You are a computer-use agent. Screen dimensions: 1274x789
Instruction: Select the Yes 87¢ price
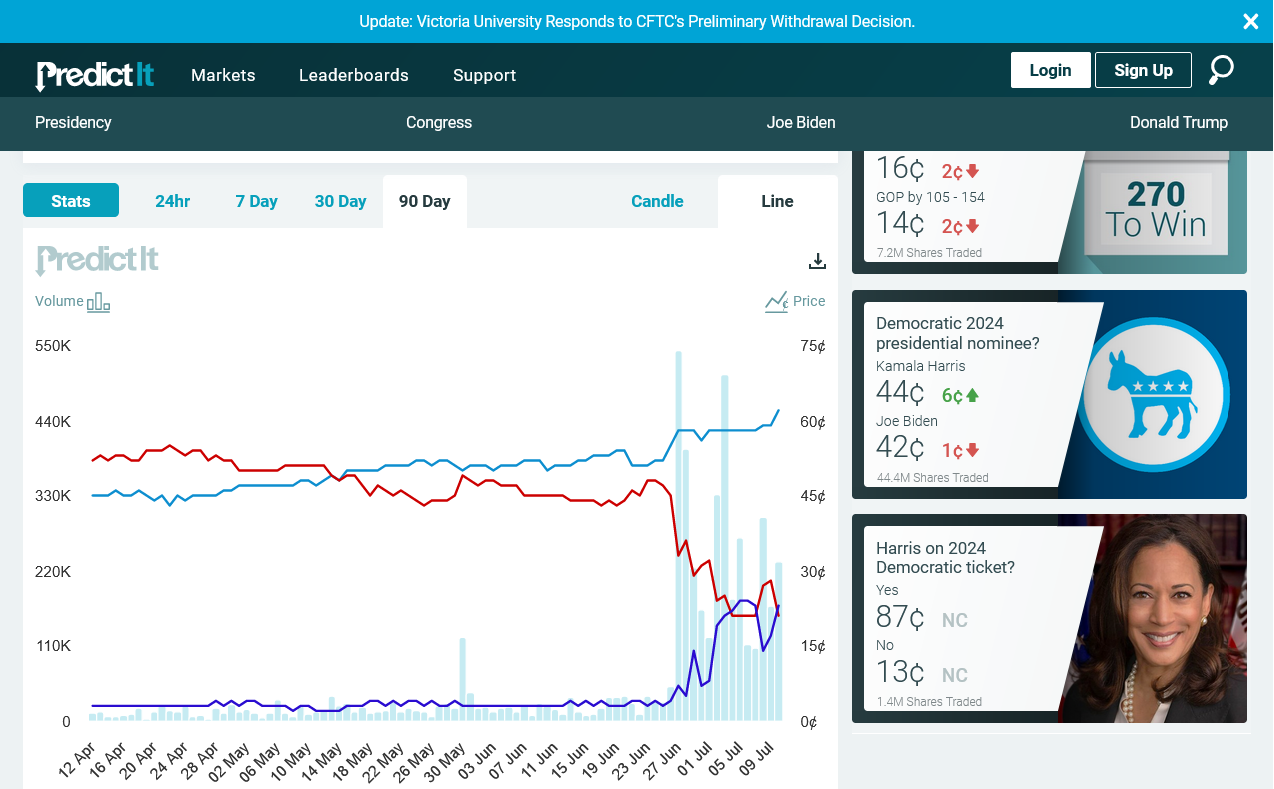click(900, 618)
